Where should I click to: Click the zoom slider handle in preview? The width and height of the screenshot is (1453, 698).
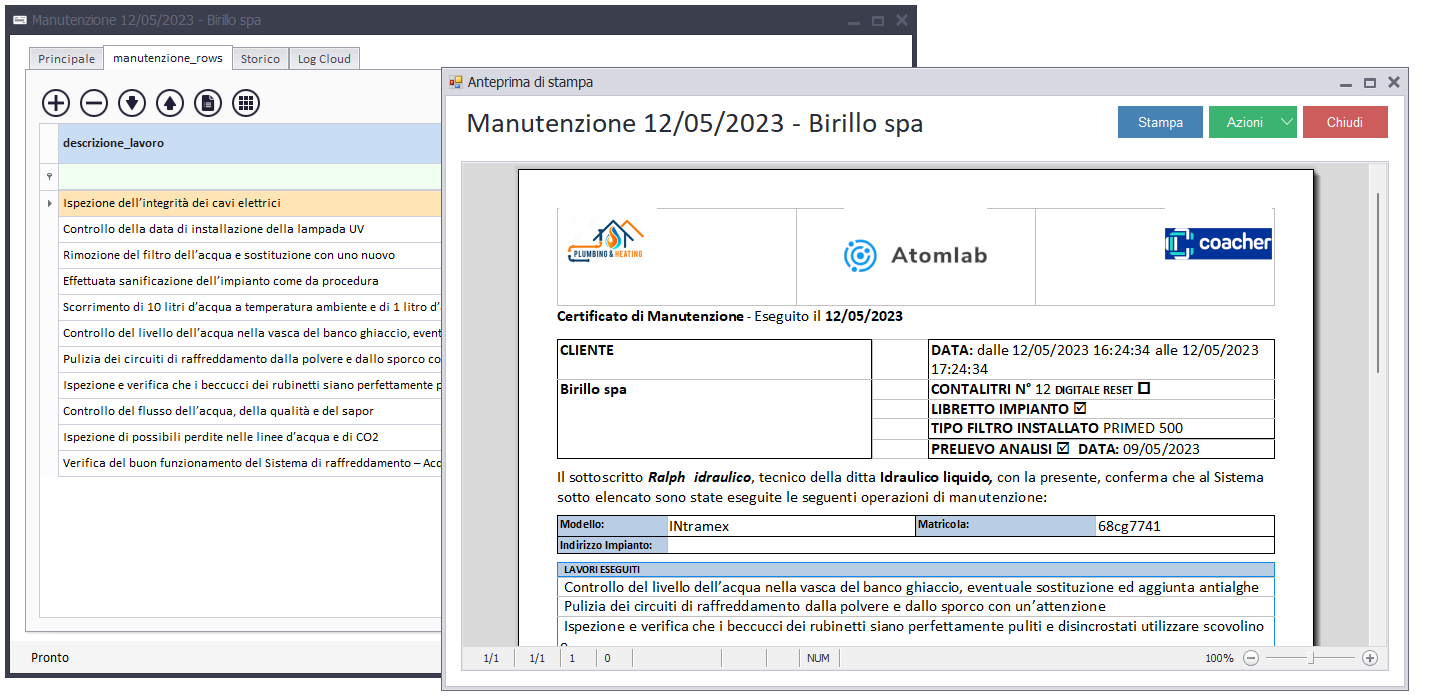tap(1312, 658)
